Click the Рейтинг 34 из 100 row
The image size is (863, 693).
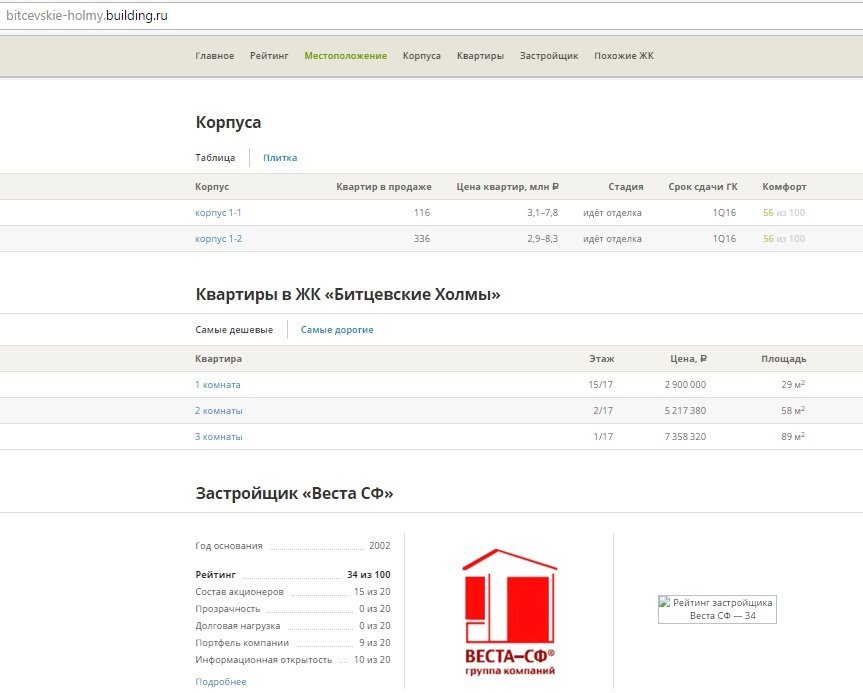point(293,575)
